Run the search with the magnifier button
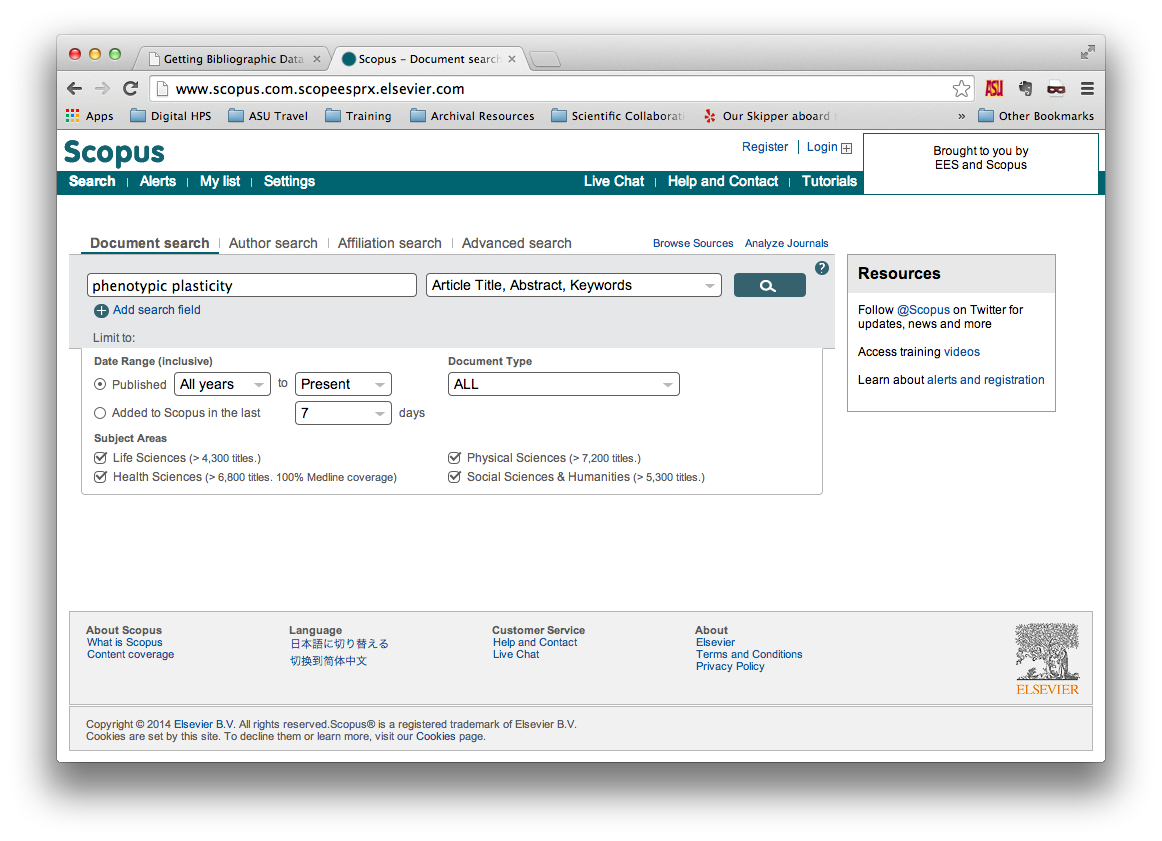1162x841 pixels. point(769,285)
